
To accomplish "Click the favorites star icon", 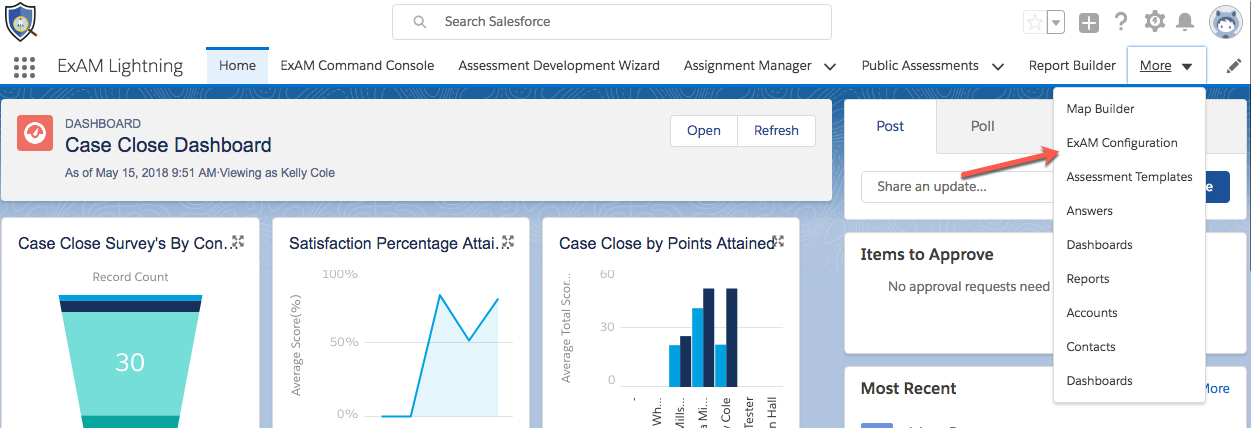I will [1035, 22].
